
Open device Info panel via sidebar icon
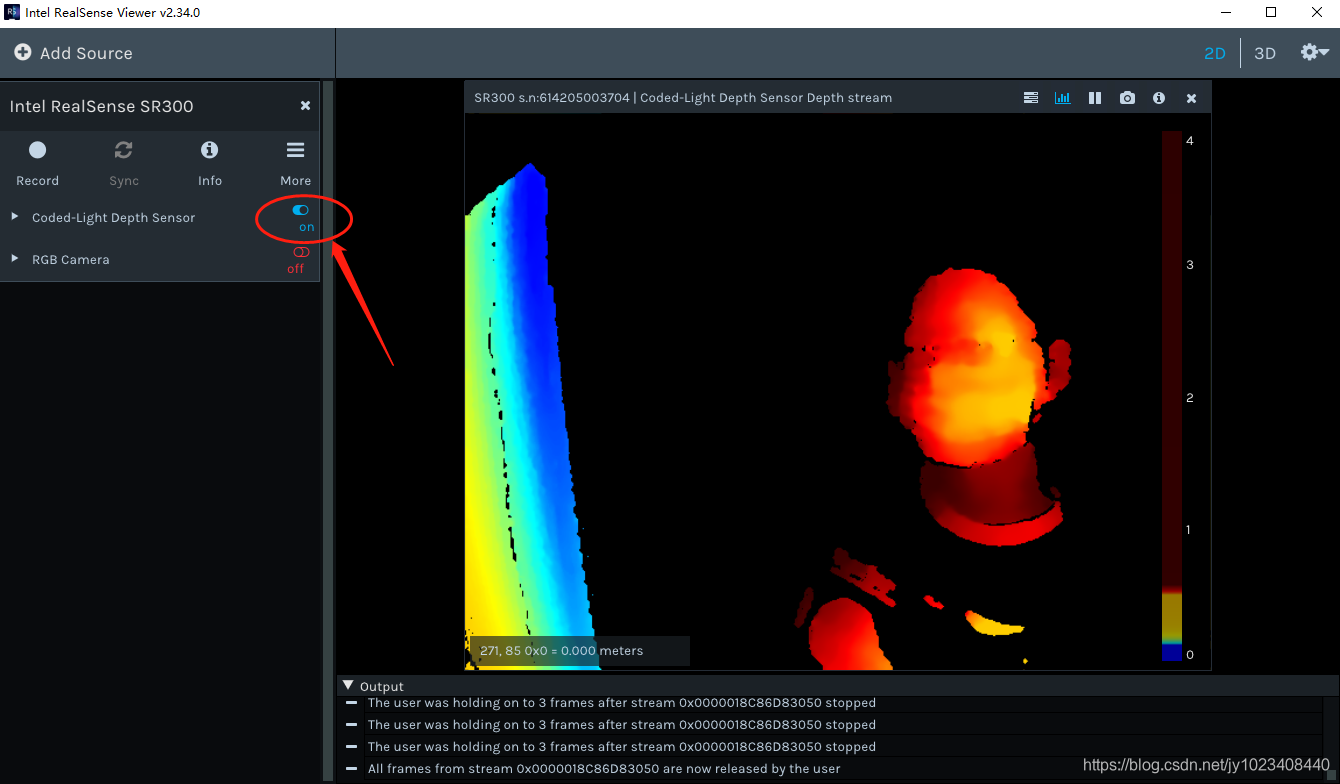click(209, 149)
